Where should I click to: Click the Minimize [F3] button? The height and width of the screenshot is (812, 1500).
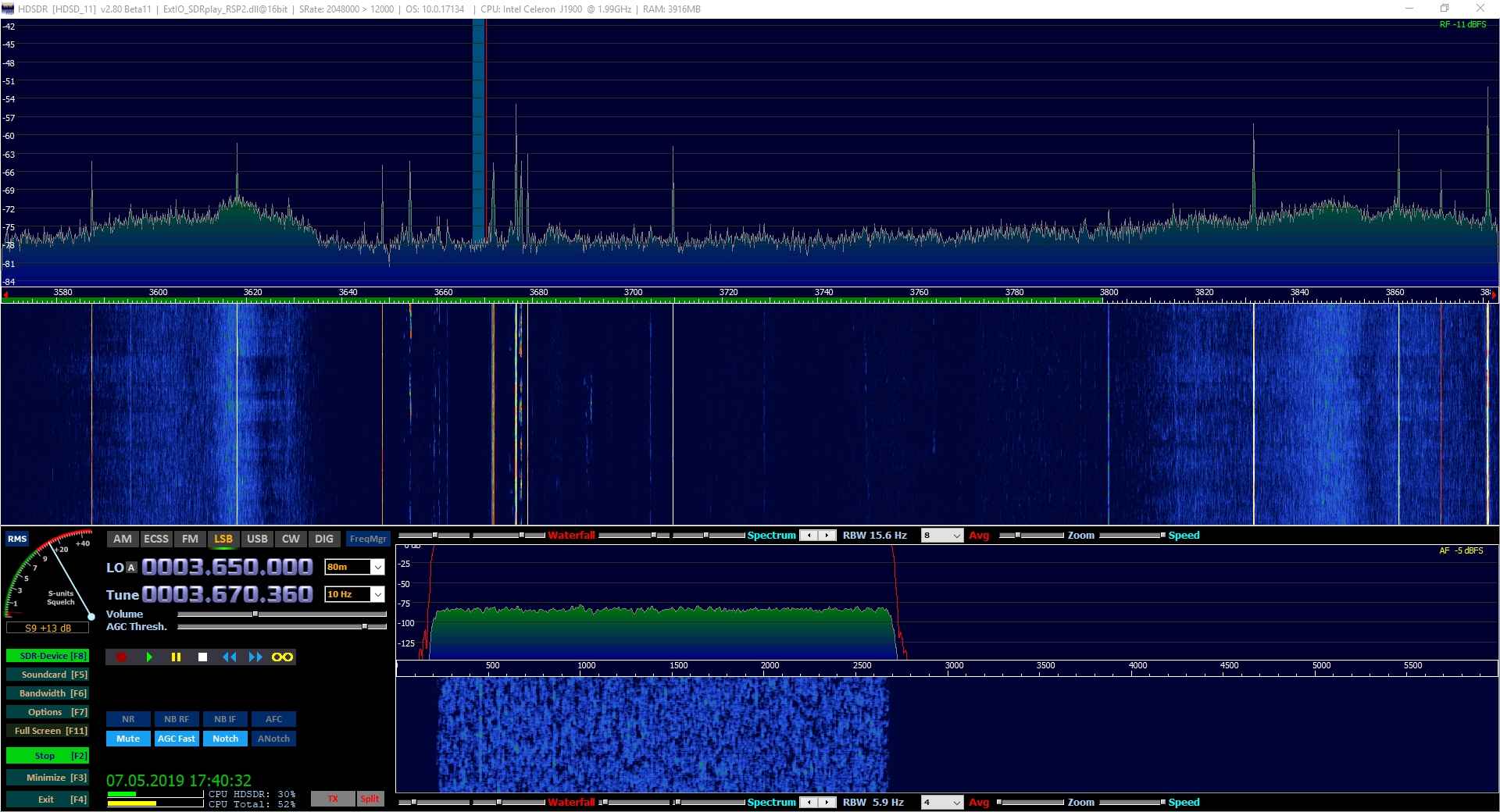[48, 778]
